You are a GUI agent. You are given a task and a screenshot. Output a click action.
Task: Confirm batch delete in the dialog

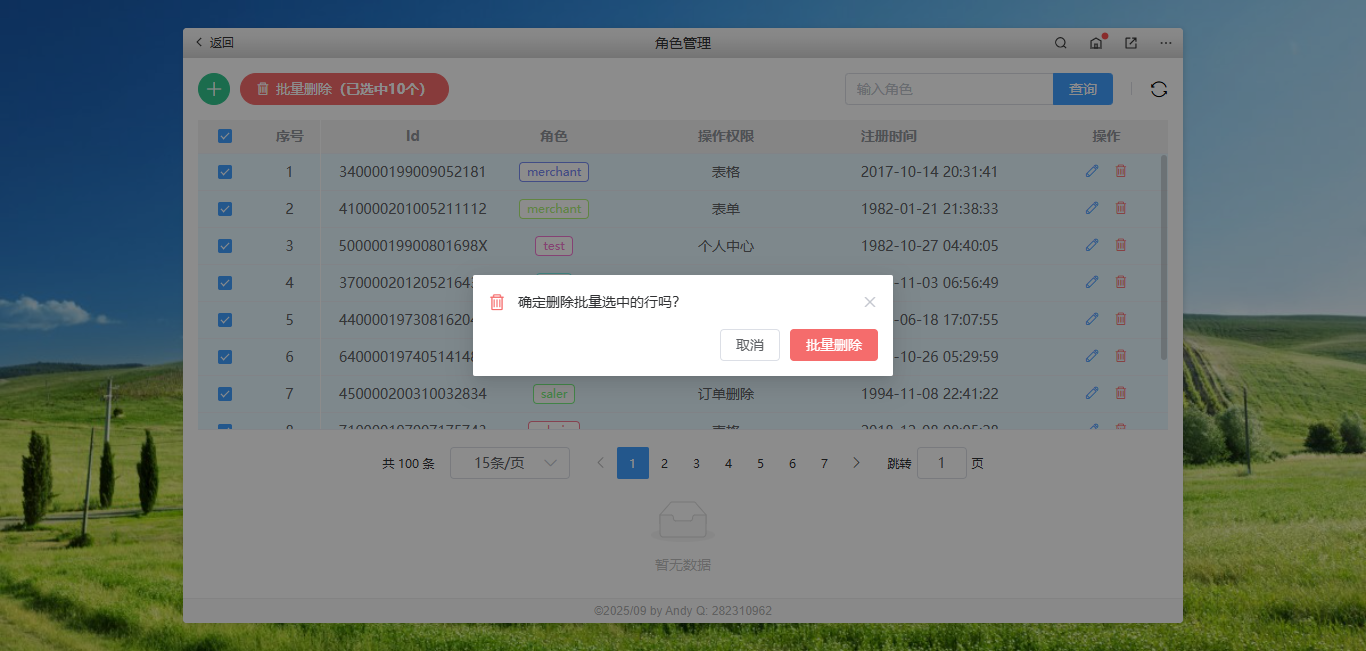[834, 344]
